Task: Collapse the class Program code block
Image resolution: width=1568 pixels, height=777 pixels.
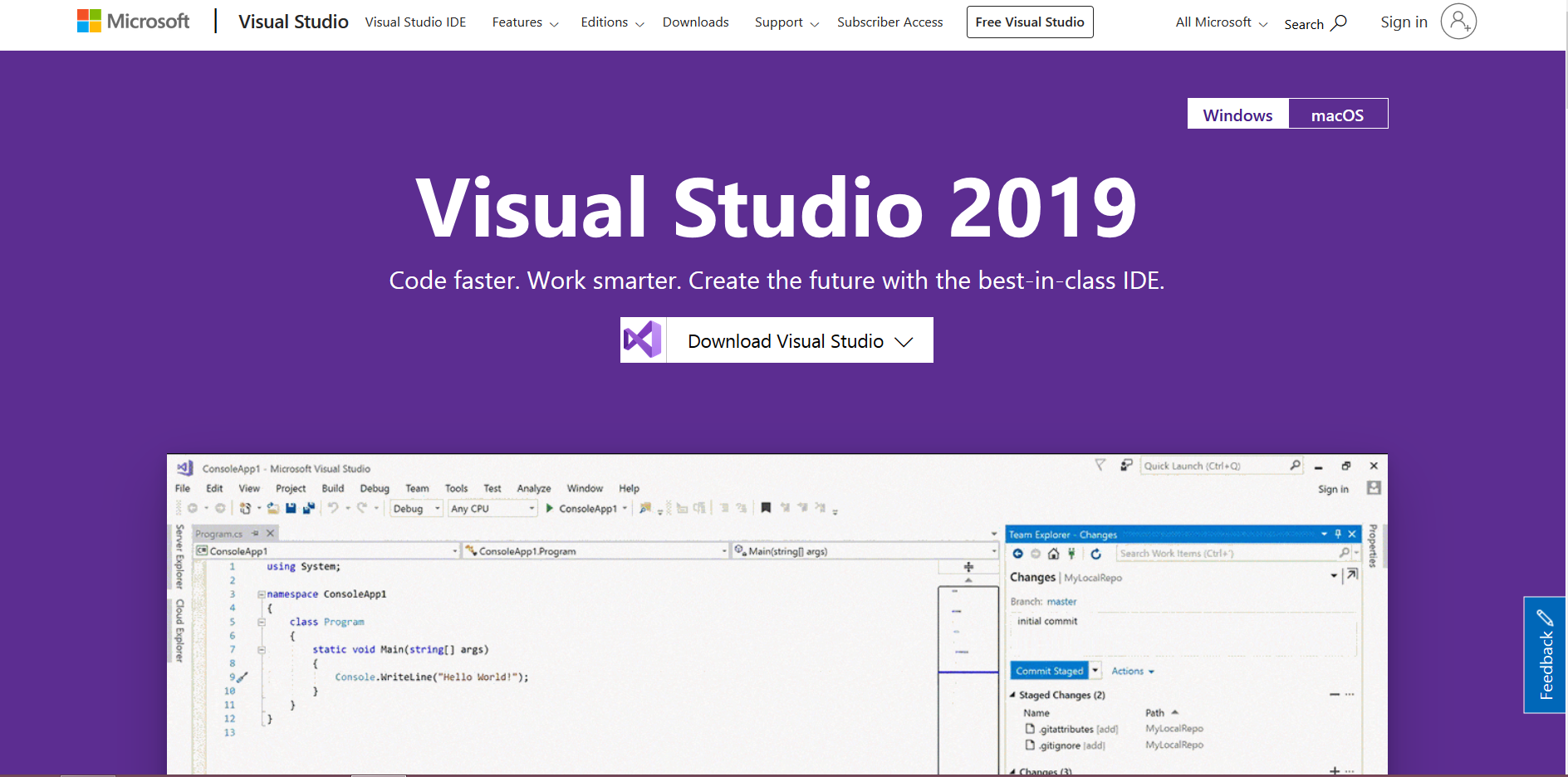Action: coord(261,622)
